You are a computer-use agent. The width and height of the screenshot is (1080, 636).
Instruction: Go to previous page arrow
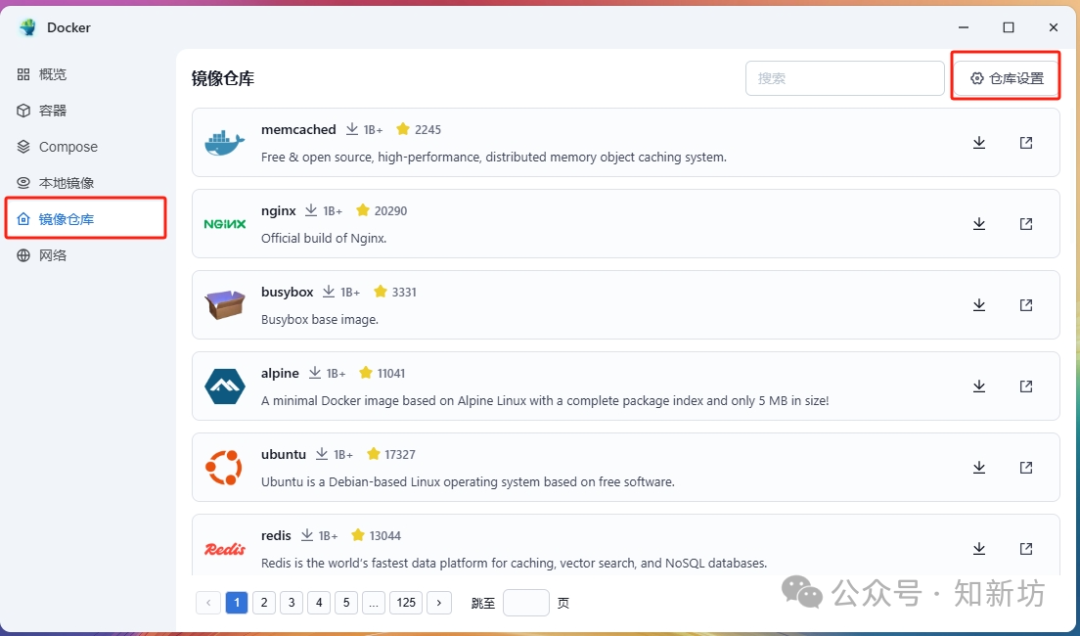coord(208,603)
